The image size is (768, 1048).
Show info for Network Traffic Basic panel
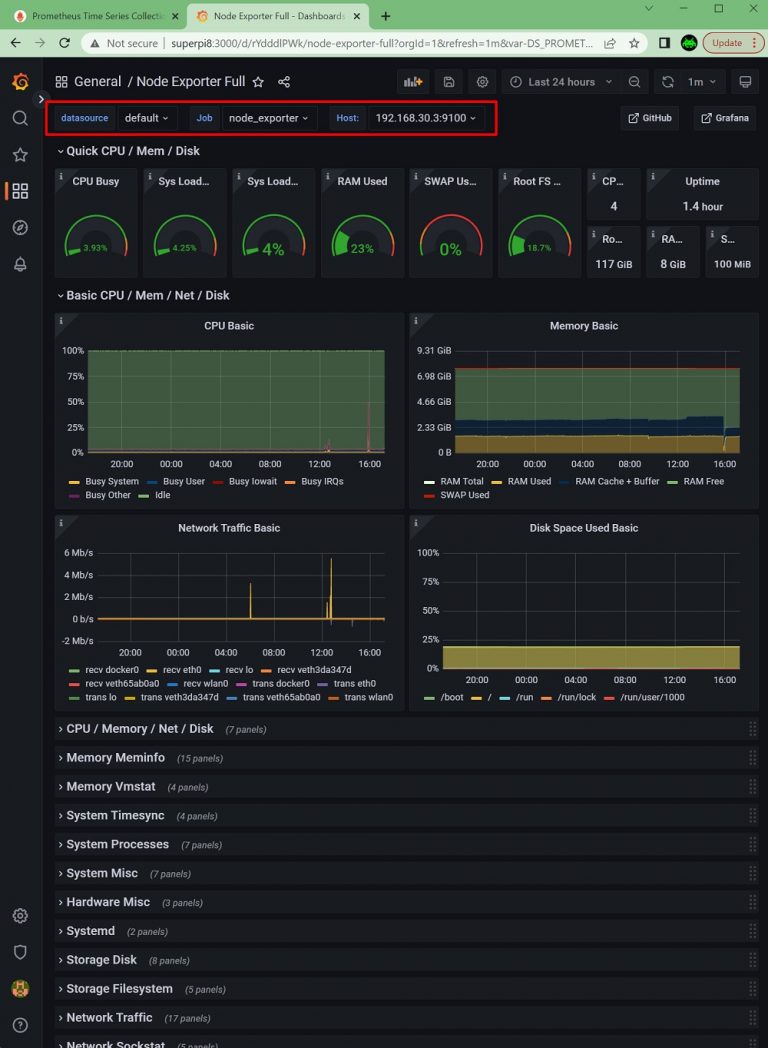click(61, 523)
